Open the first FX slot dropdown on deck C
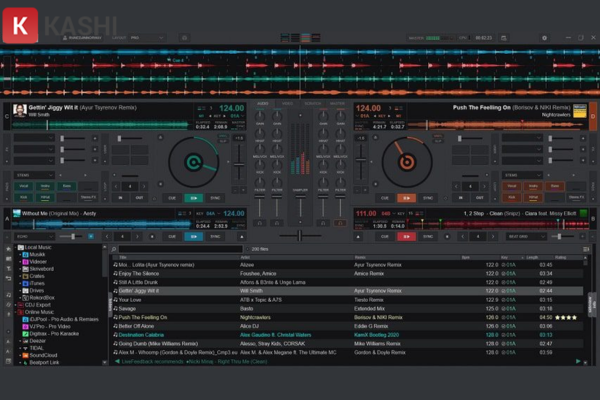The height and width of the screenshot is (400, 600). tap(34, 138)
